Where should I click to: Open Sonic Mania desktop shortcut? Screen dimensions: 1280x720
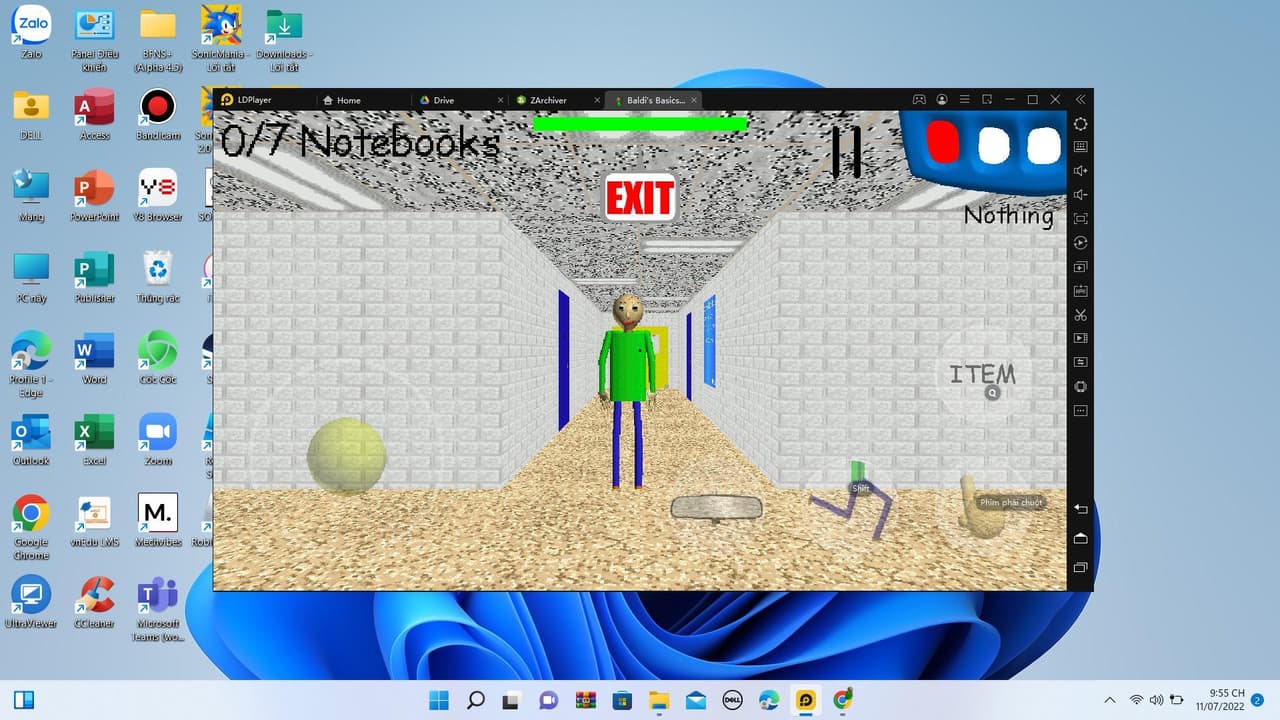pyautogui.click(x=221, y=38)
